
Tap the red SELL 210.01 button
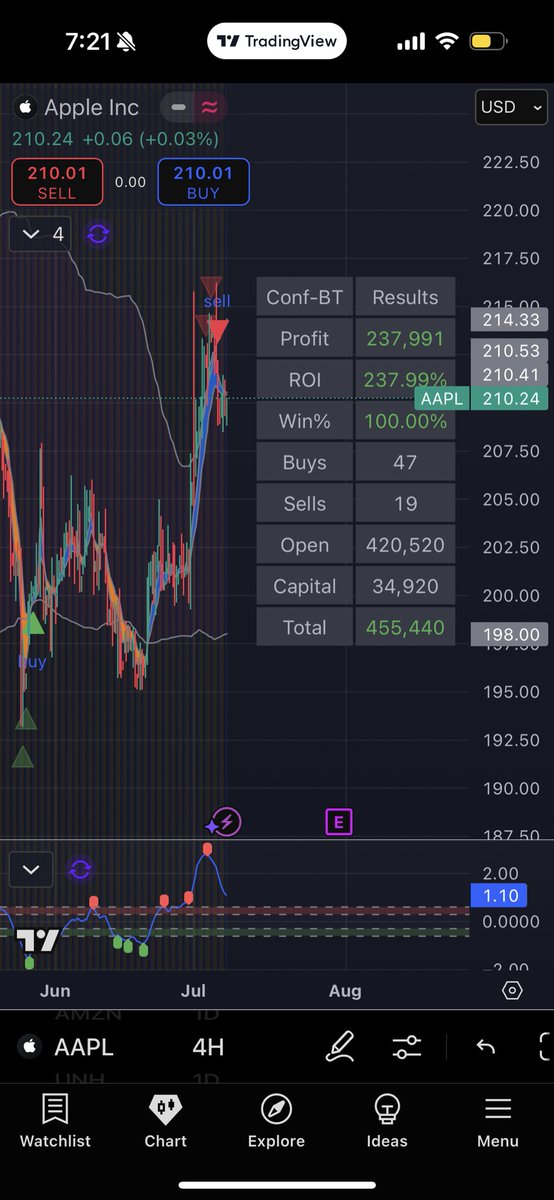(x=57, y=182)
